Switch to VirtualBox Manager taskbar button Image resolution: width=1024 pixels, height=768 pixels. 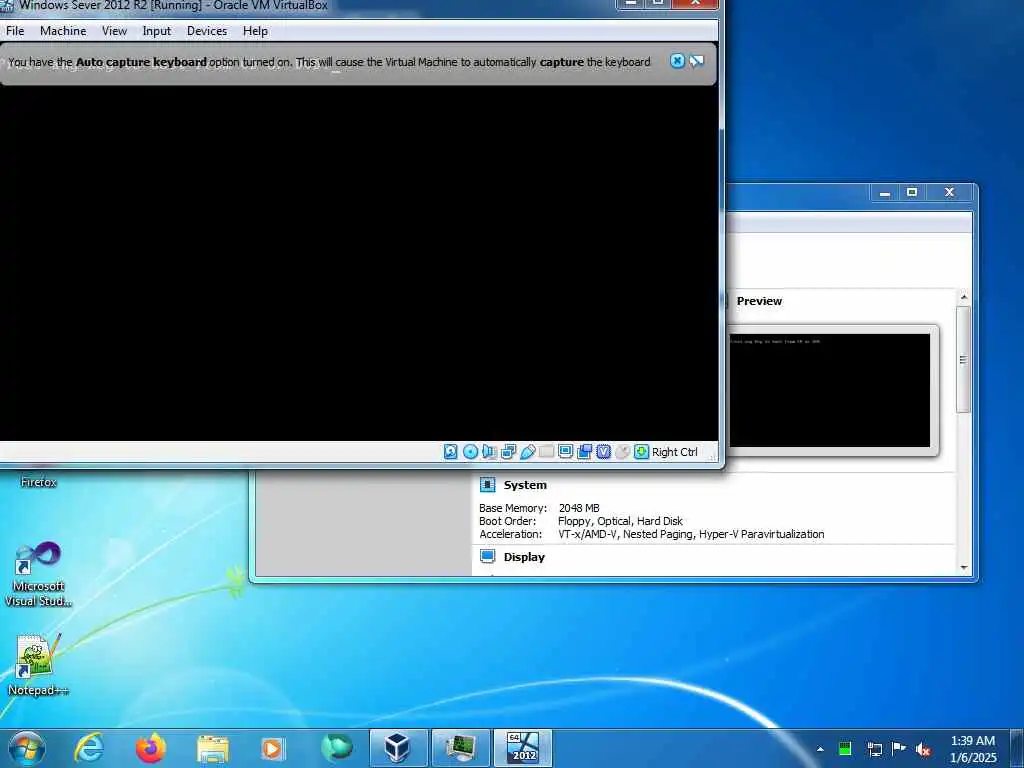point(398,748)
